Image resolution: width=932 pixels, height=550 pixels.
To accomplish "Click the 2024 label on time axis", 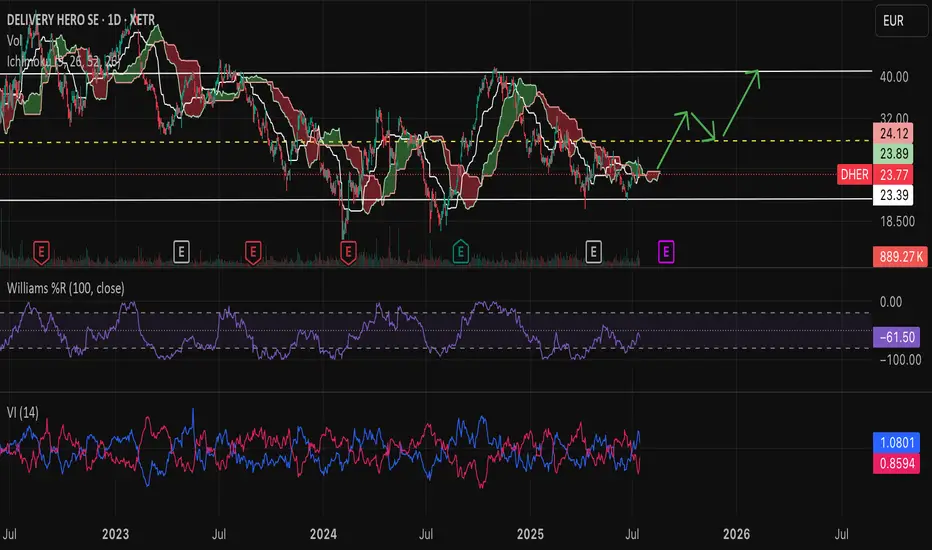I will [323, 534].
